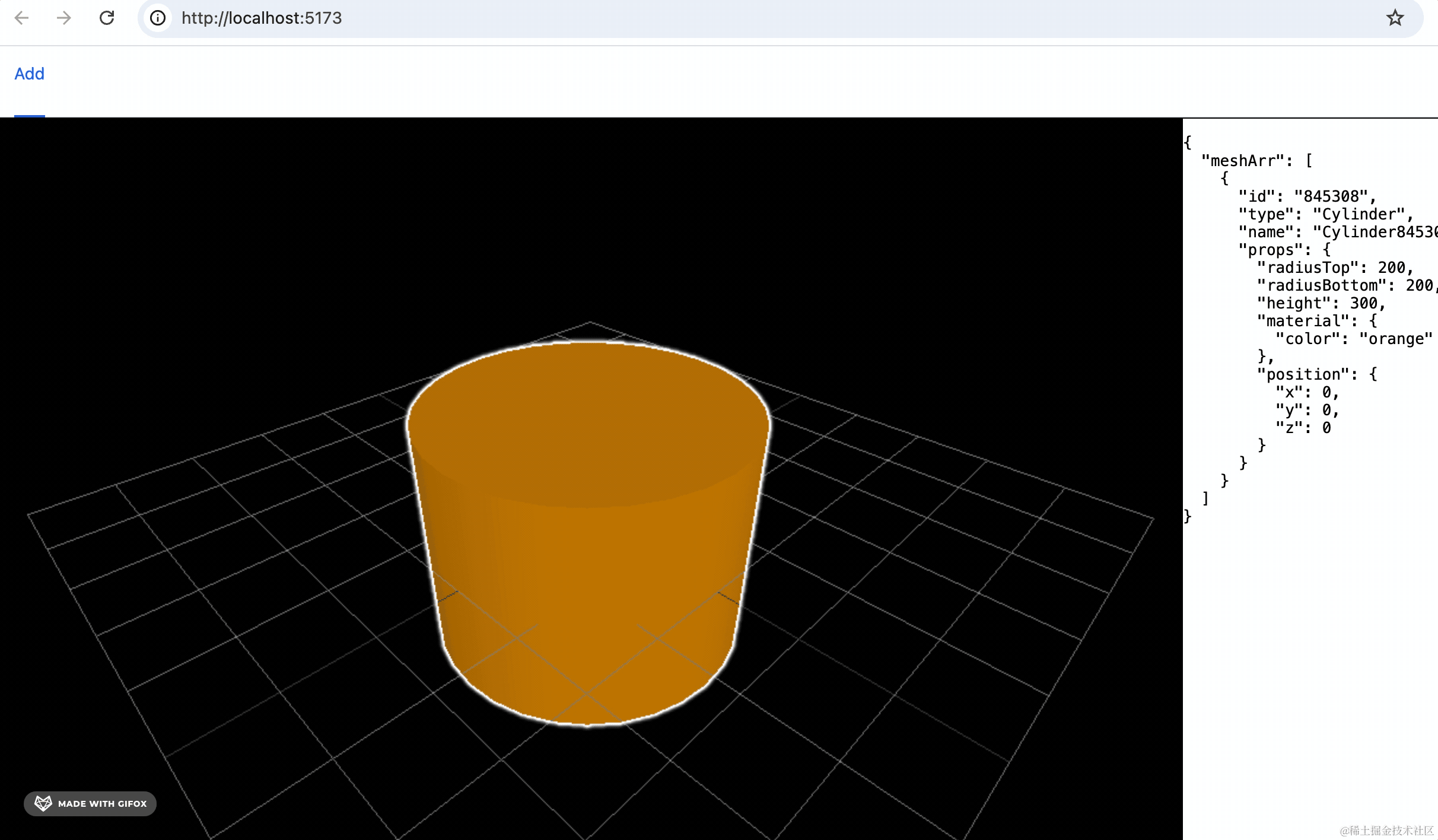
Task: Bookmark this page with the star icon
Action: (1395, 18)
